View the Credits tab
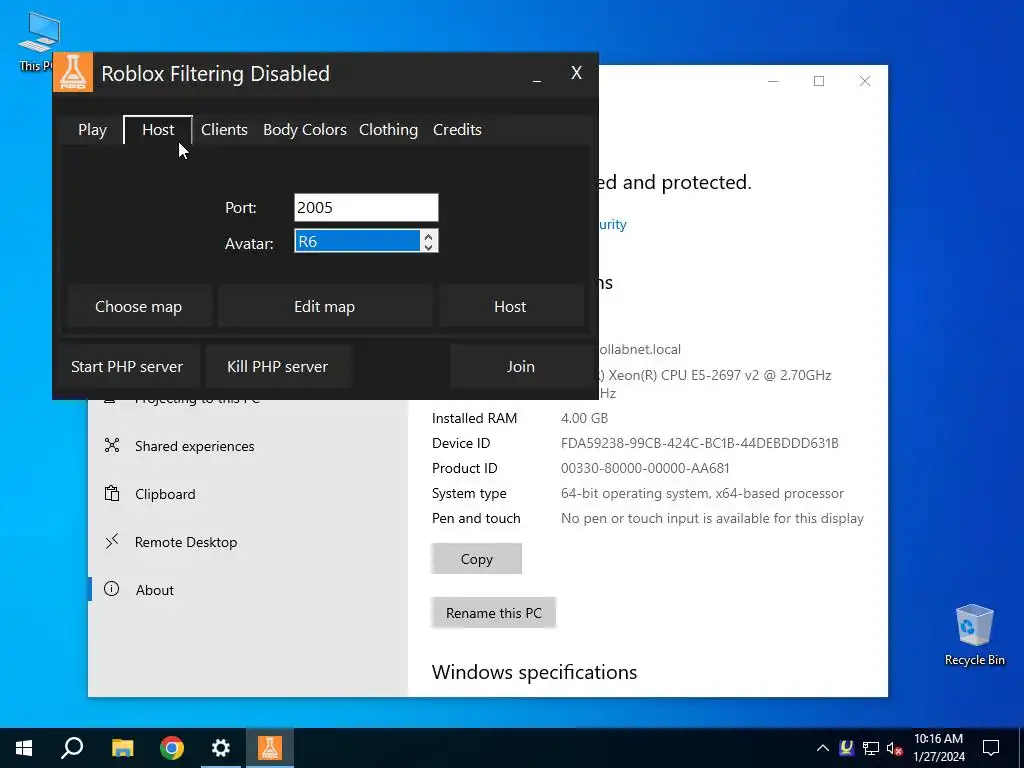 pos(457,130)
